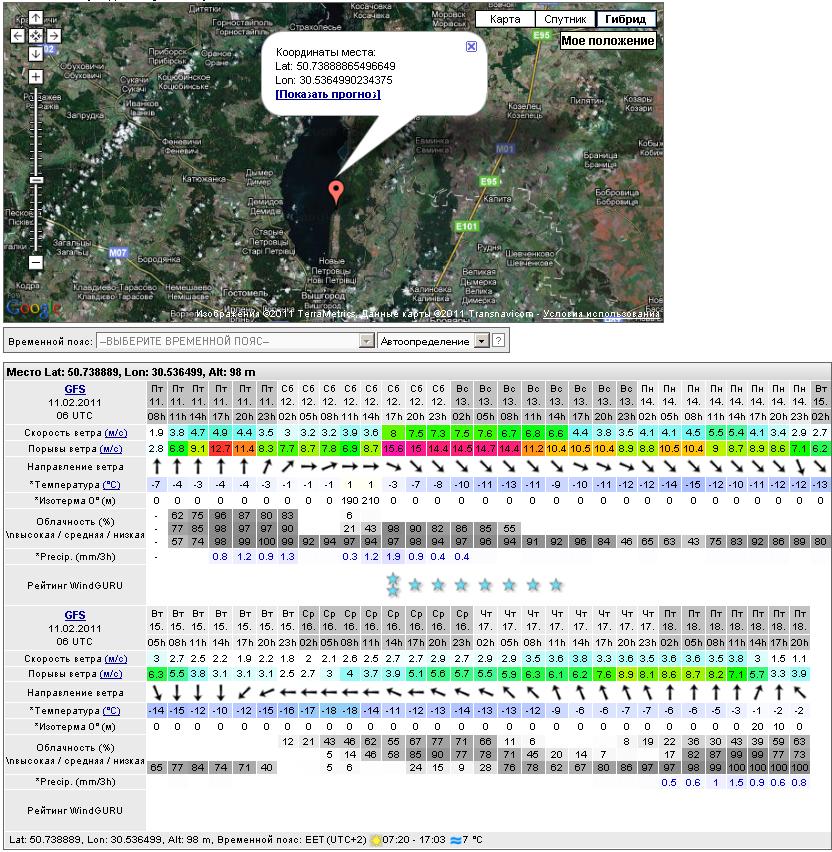Pan the map right with the arrow

point(53,35)
